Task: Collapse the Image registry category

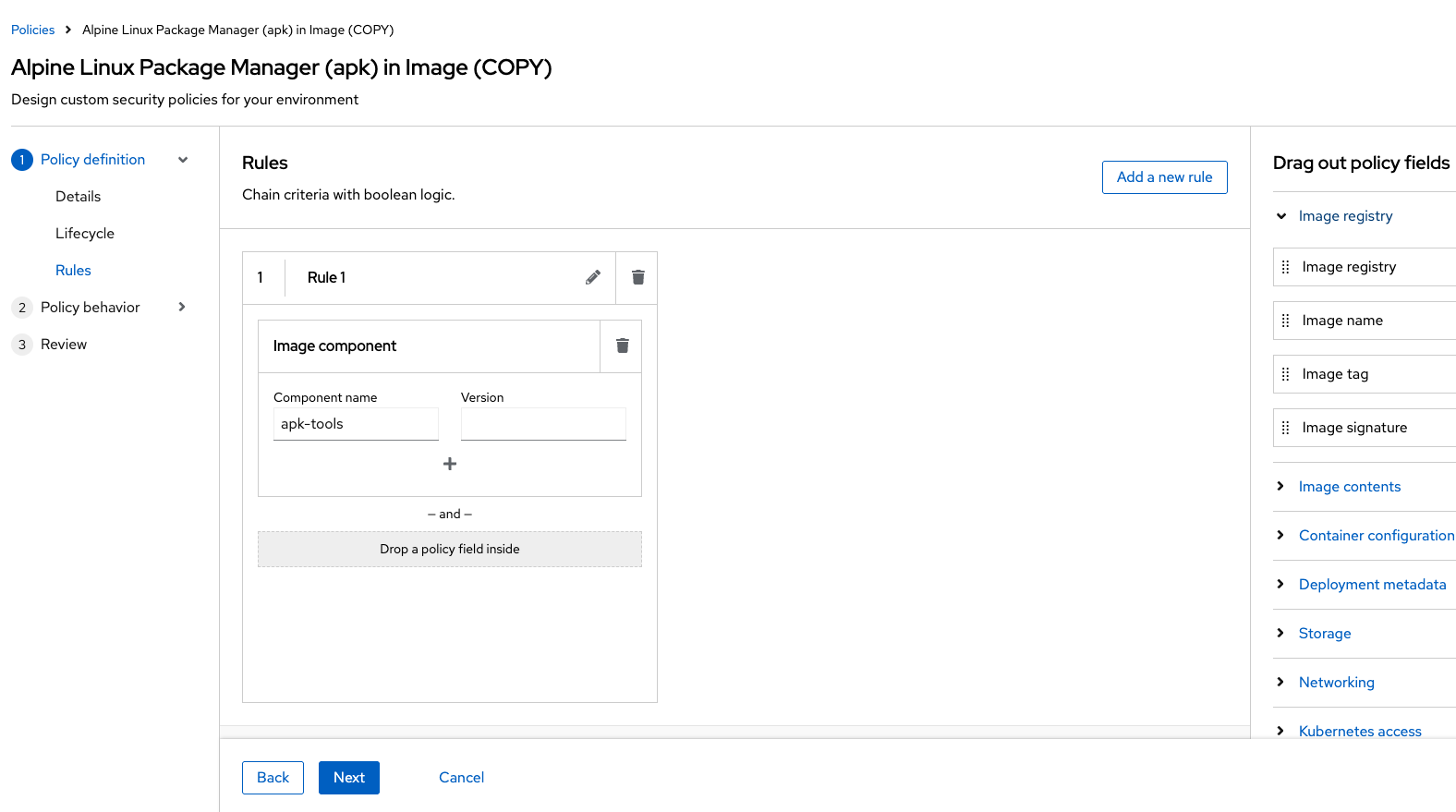Action: [1281, 216]
